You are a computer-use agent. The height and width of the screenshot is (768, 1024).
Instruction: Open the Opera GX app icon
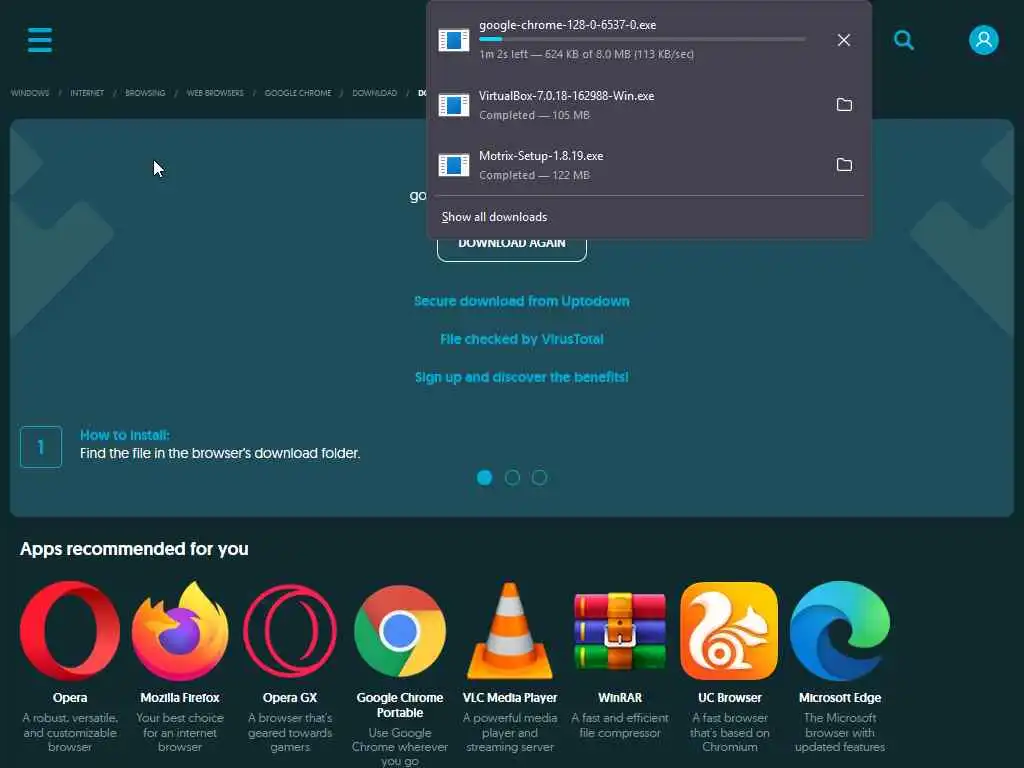pos(290,631)
